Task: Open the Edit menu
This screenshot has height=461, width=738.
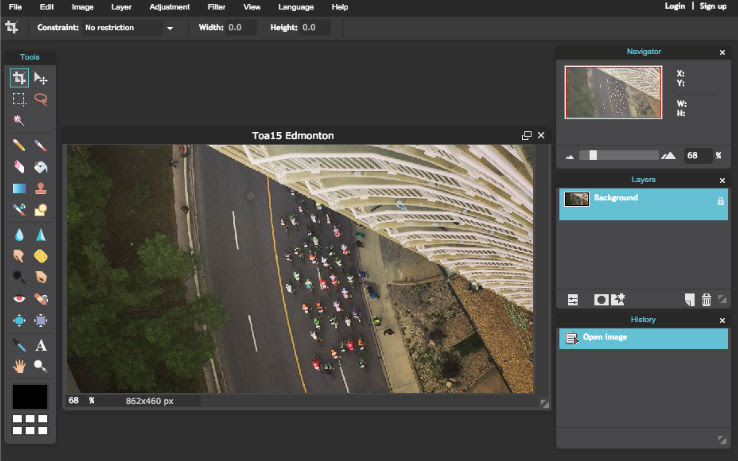Action: click(47, 7)
